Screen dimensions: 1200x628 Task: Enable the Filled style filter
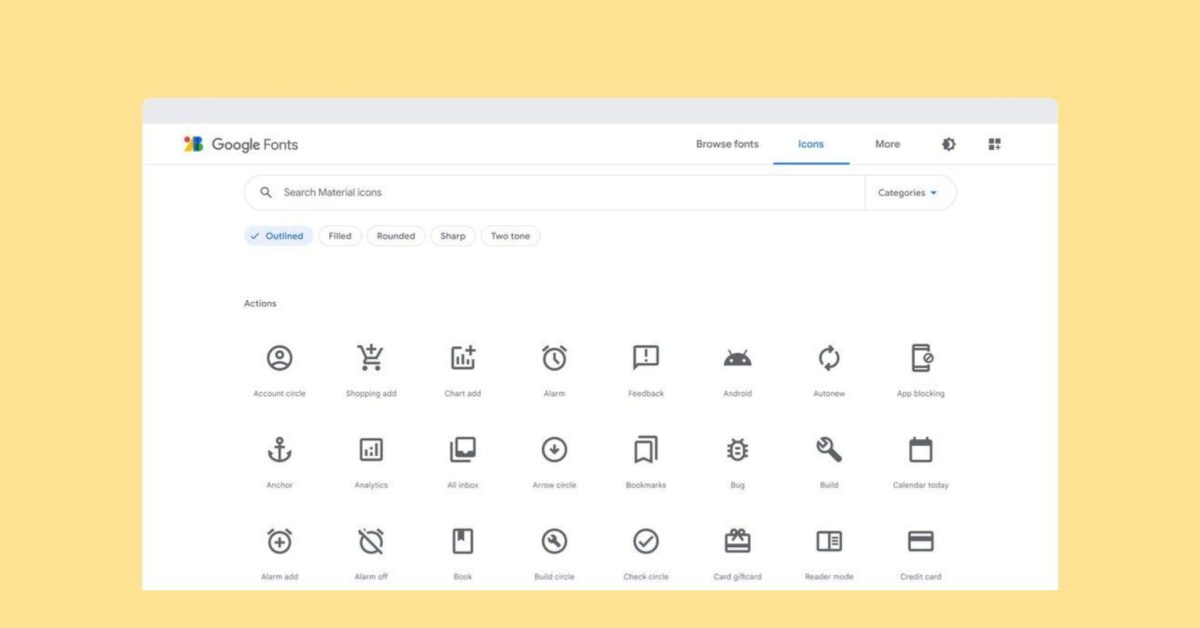339,236
